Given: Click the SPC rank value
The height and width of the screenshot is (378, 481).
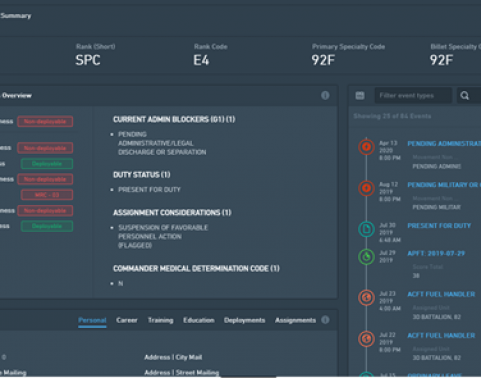Looking at the screenshot, I should (88, 60).
